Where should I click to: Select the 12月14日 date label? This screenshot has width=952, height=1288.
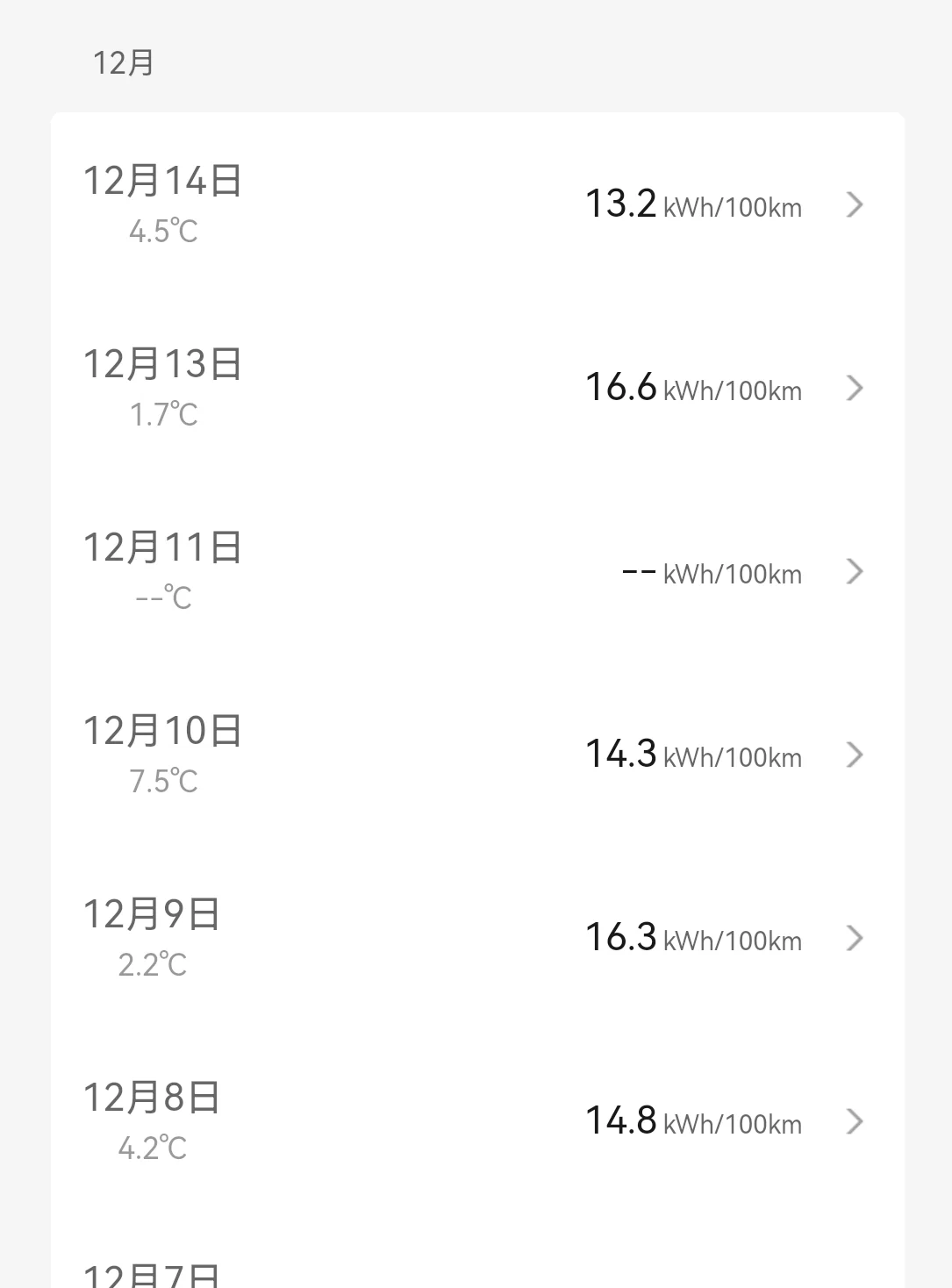(x=162, y=181)
